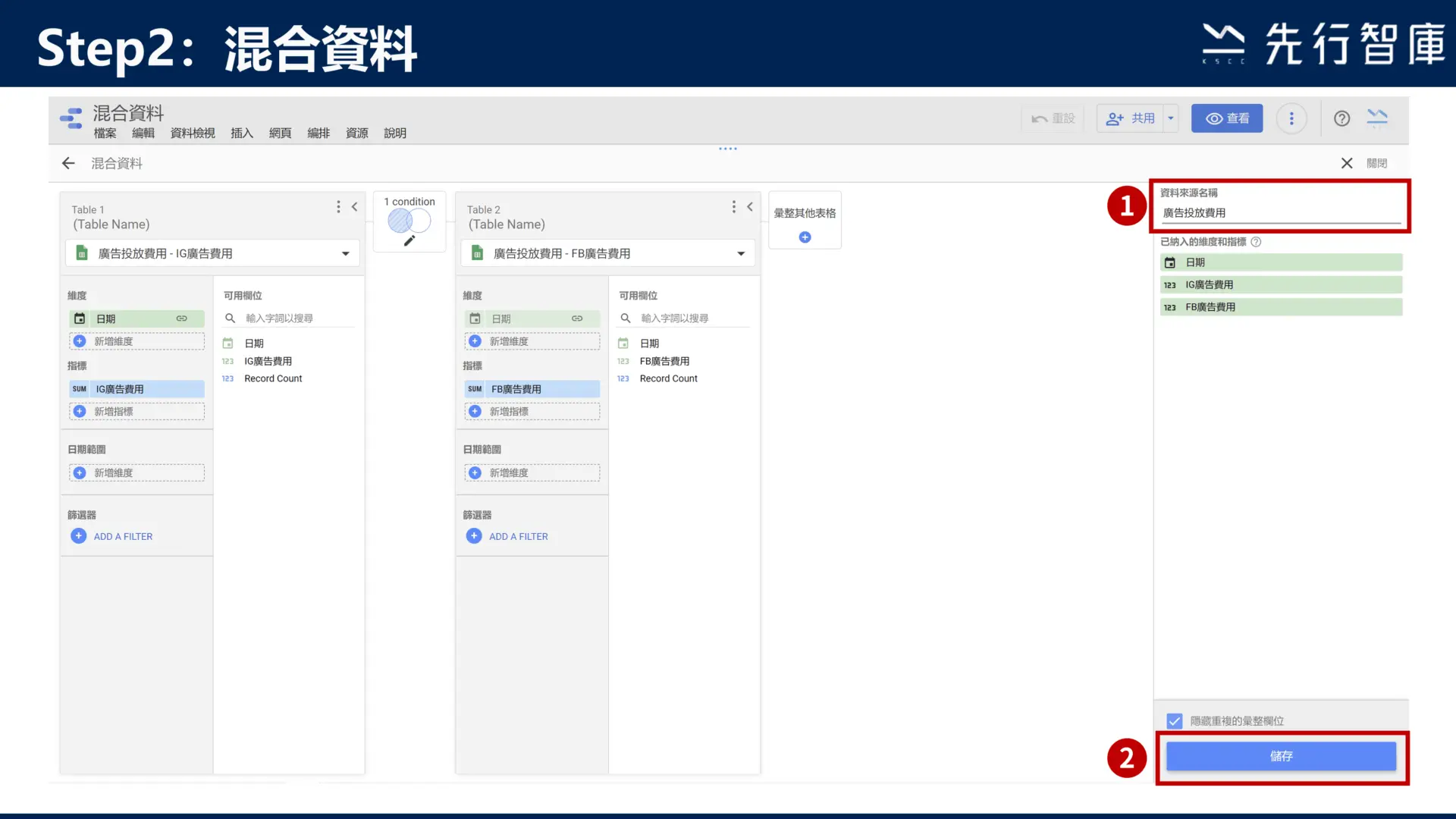Select Record Count in Table 2 available fields

[x=668, y=378]
